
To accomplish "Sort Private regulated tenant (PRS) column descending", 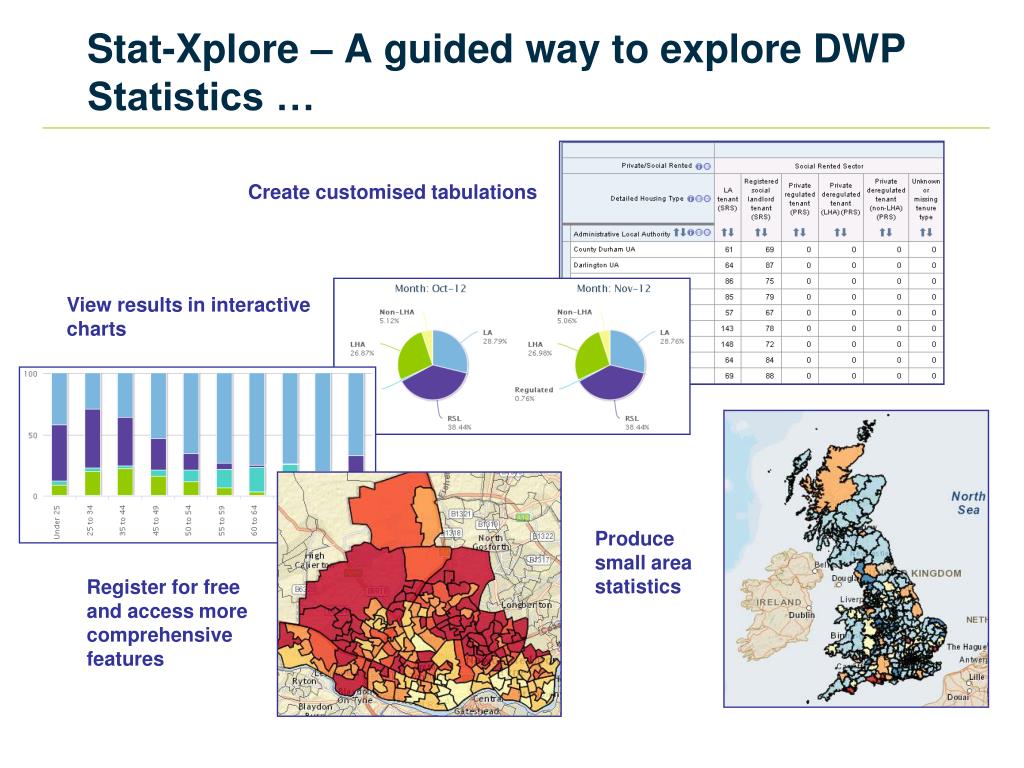I will tap(803, 232).
